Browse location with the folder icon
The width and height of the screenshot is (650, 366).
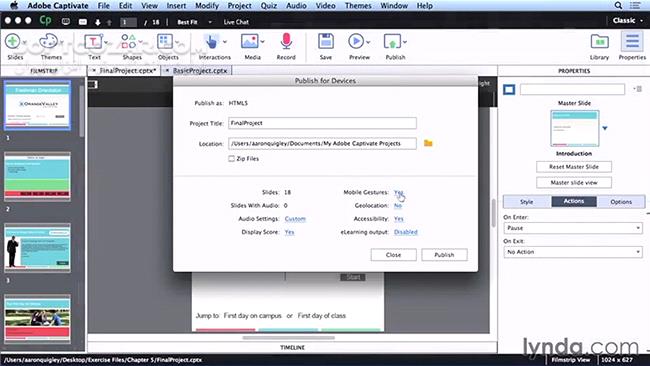coord(428,143)
